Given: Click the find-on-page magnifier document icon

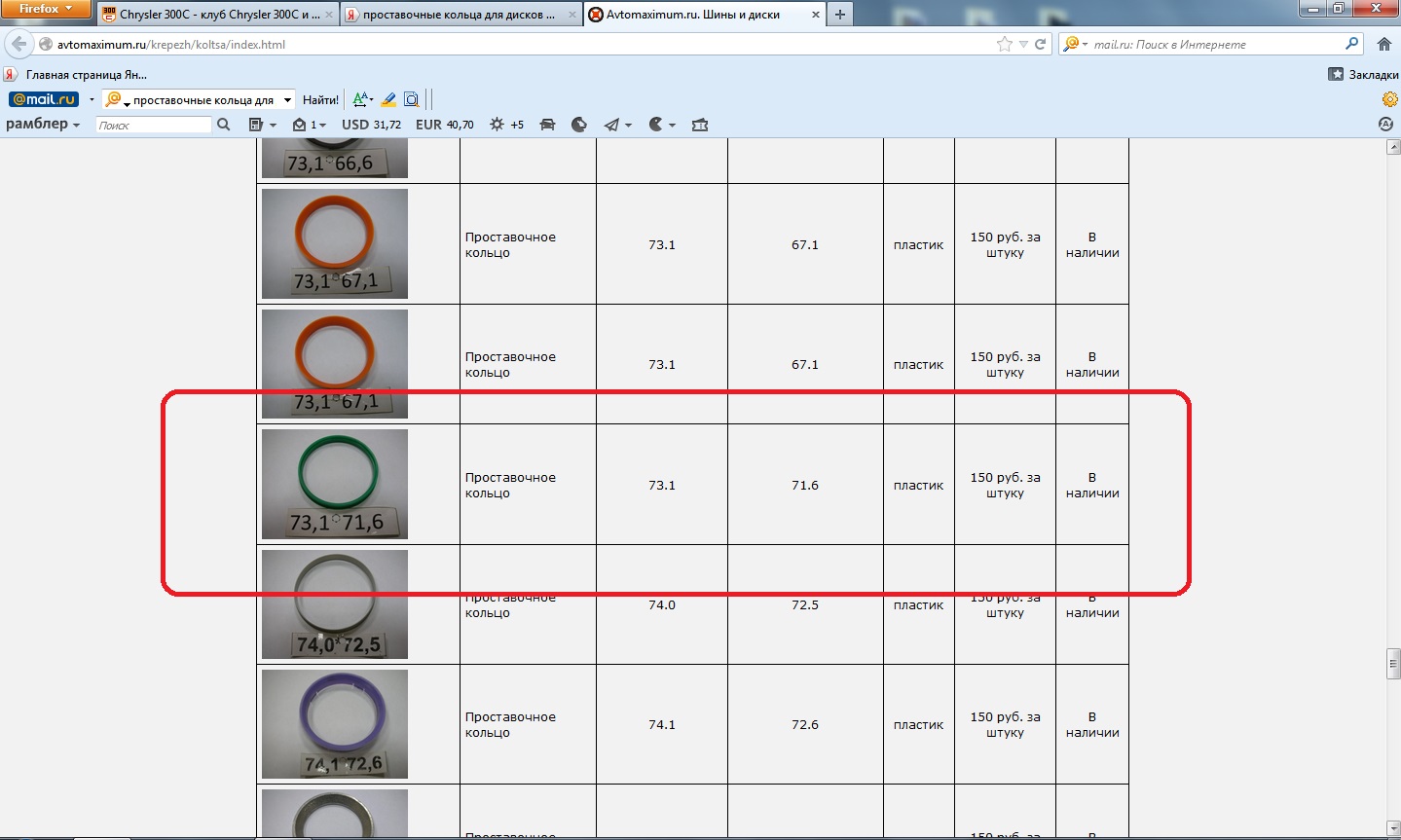Looking at the screenshot, I should tap(412, 99).
